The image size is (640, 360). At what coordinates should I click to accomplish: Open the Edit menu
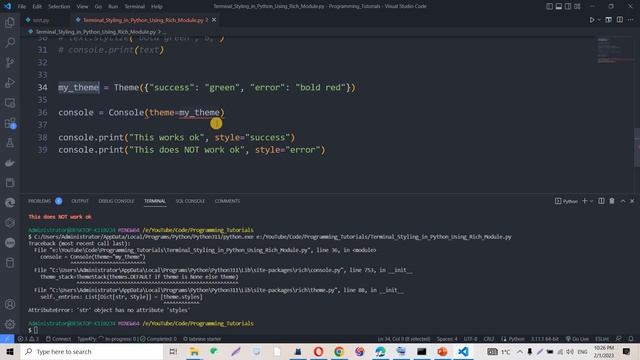coord(37,7)
